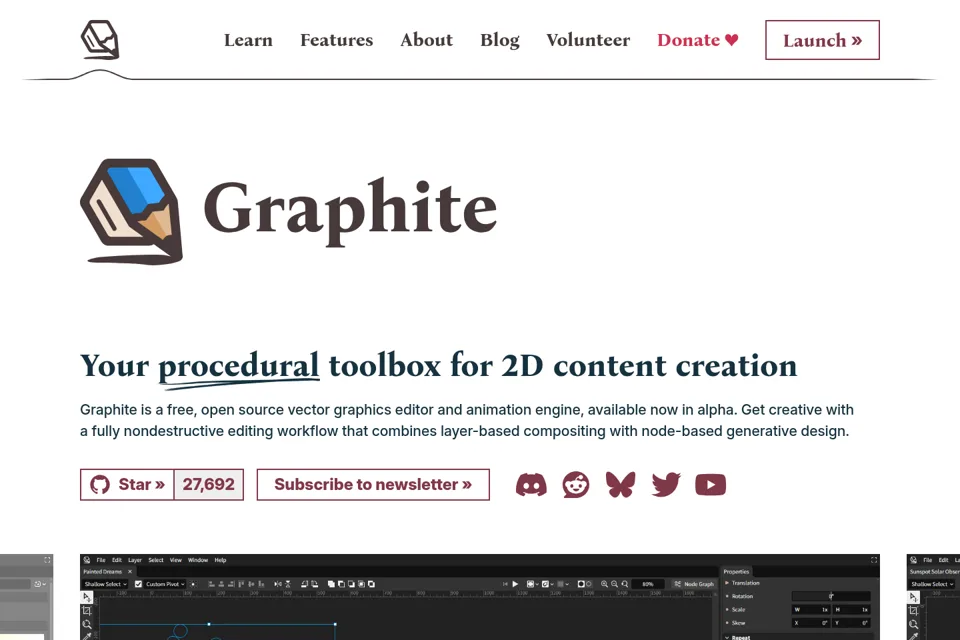Click the restart animation button
This screenshot has height=640, width=960.
pos(505,584)
